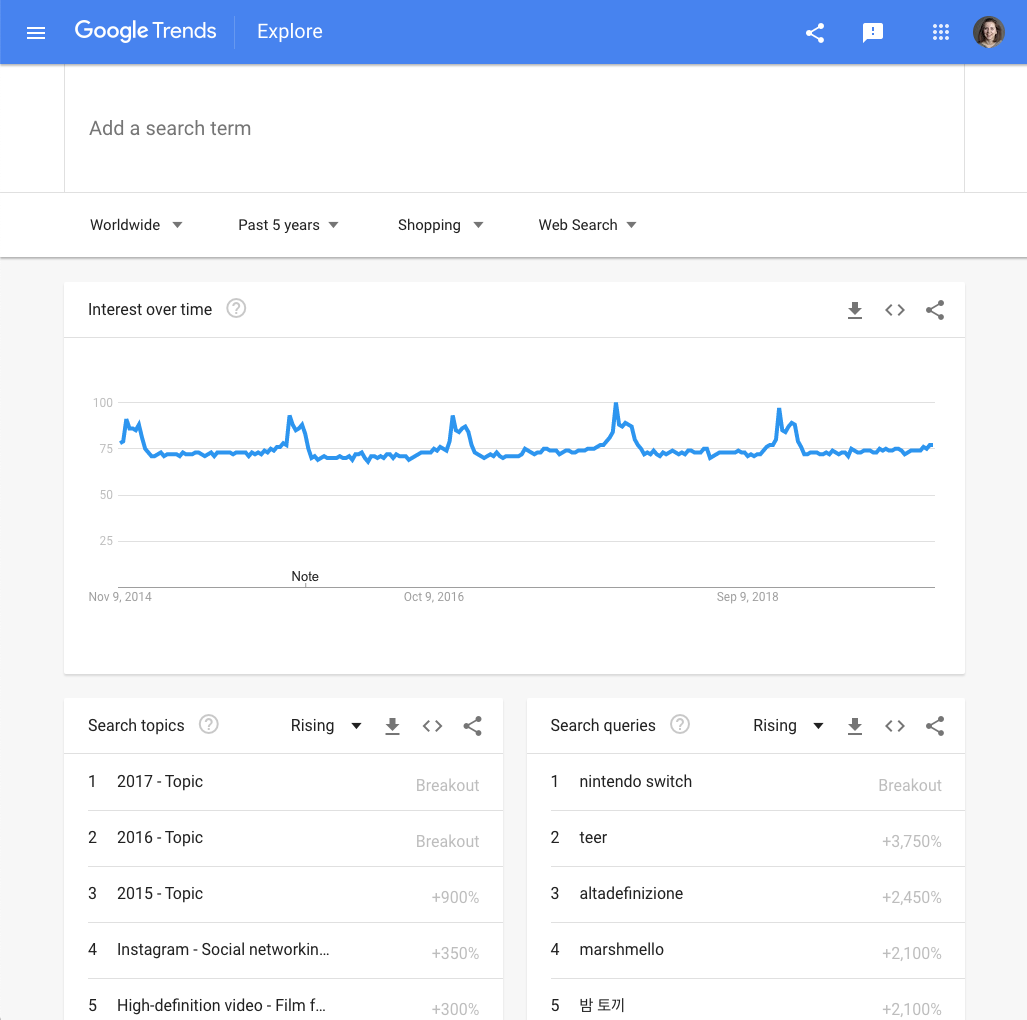Open the Google apps grid

941,32
